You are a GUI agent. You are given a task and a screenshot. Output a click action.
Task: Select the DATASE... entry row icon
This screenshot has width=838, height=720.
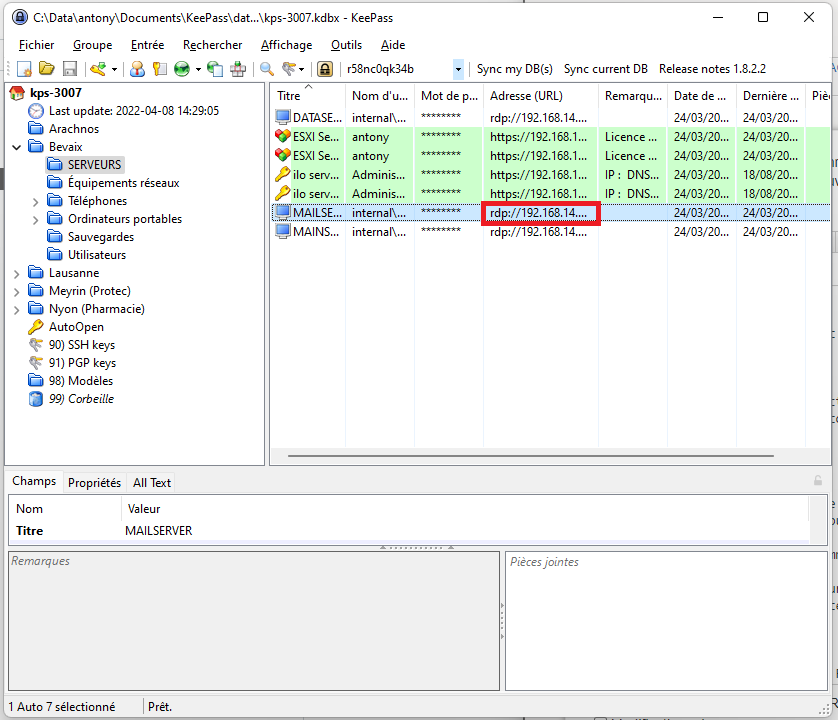pos(283,117)
